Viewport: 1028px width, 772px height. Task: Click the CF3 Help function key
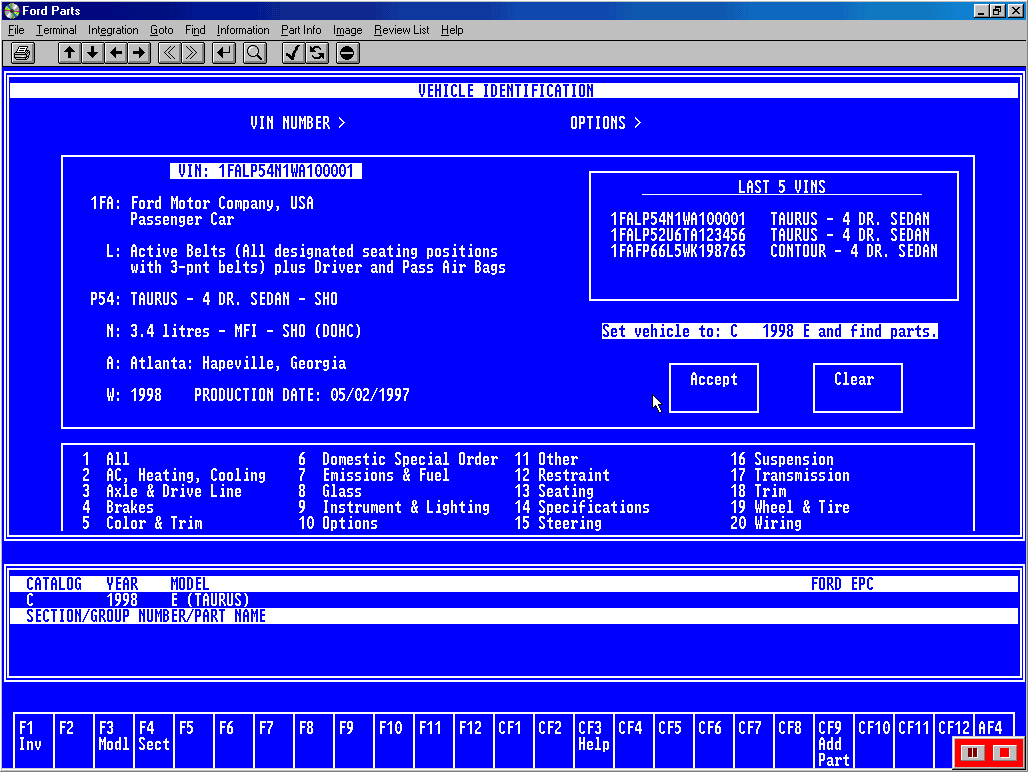[593, 740]
